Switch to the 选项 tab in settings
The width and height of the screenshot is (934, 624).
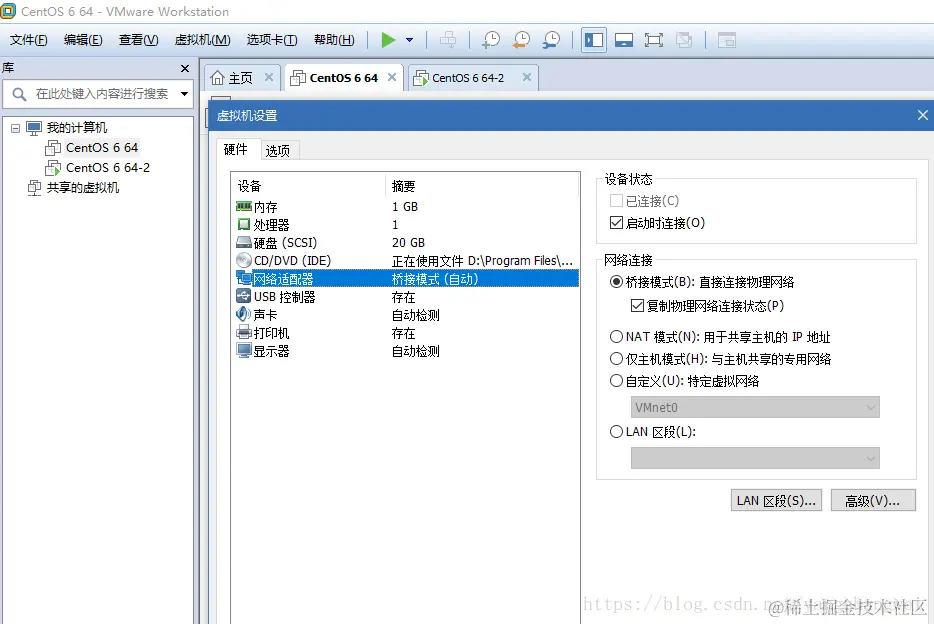tap(278, 151)
